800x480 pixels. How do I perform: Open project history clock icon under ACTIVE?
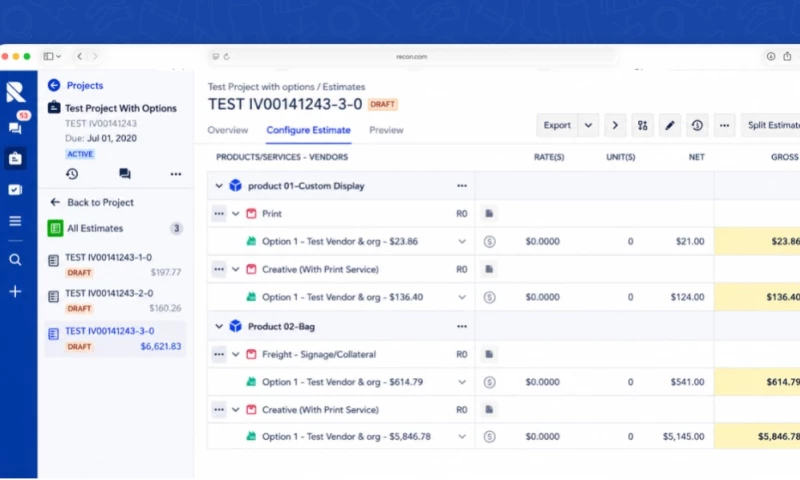tap(72, 174)
